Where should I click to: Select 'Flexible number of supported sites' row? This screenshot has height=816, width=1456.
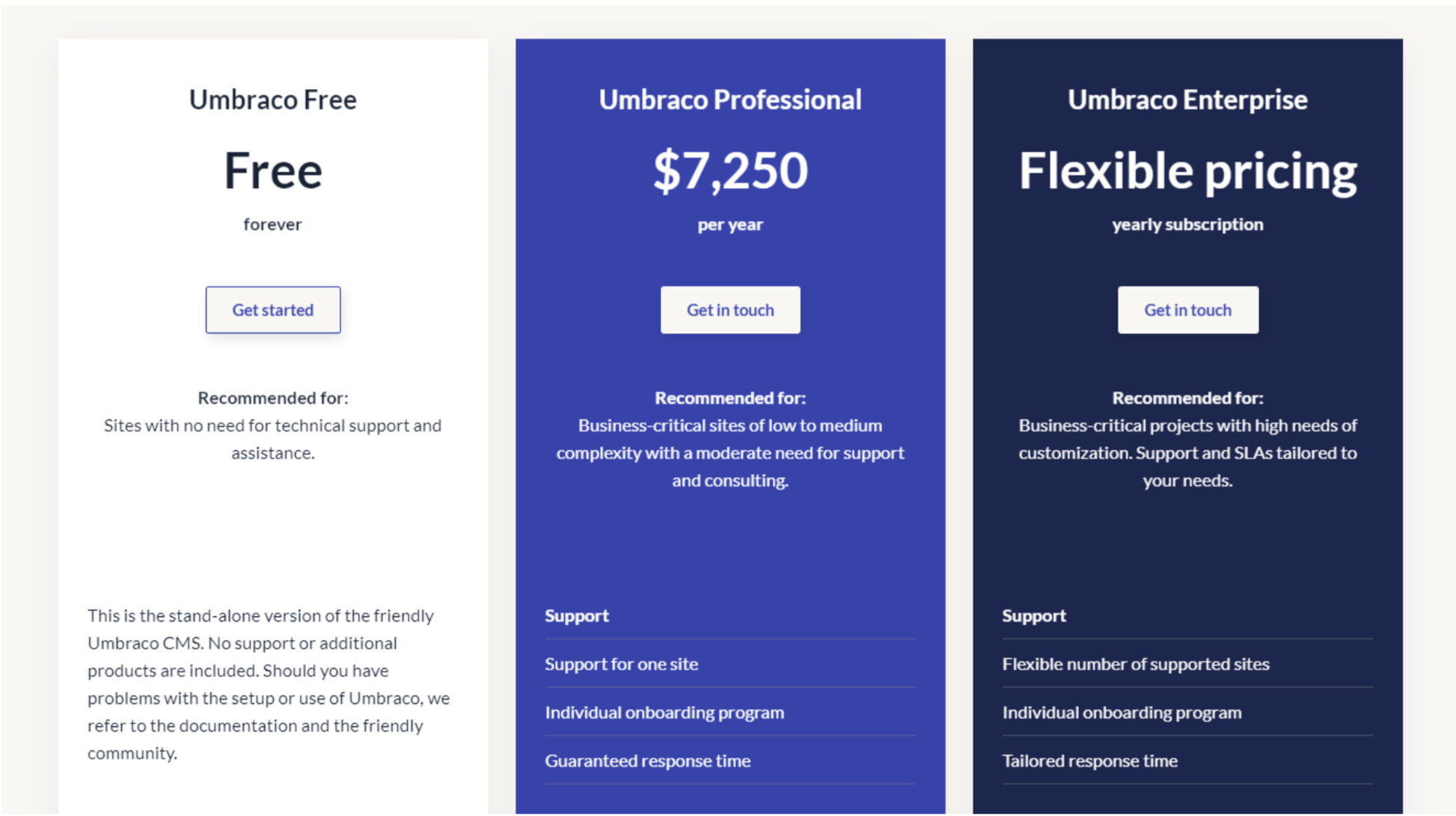pos(1135,664)
